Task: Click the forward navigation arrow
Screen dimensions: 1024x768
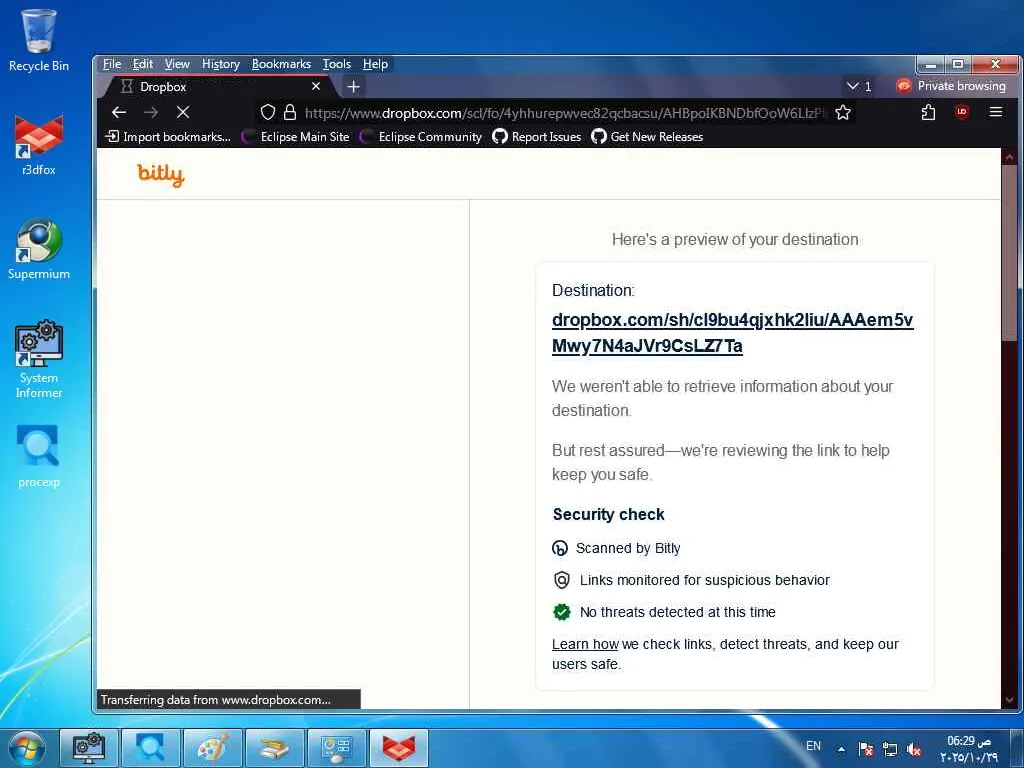Action: tap(151, 112)
